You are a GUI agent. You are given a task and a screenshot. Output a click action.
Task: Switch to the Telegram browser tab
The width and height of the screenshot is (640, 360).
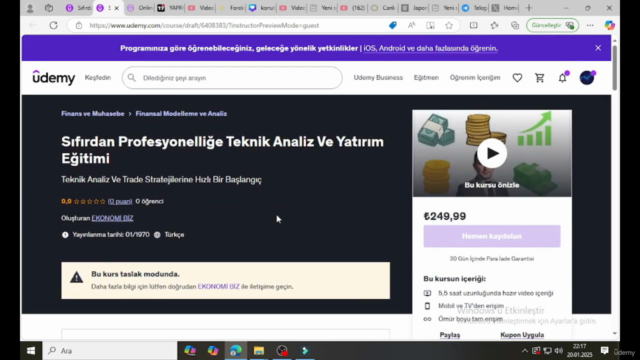pyautogui.click(x=474, y=8)
